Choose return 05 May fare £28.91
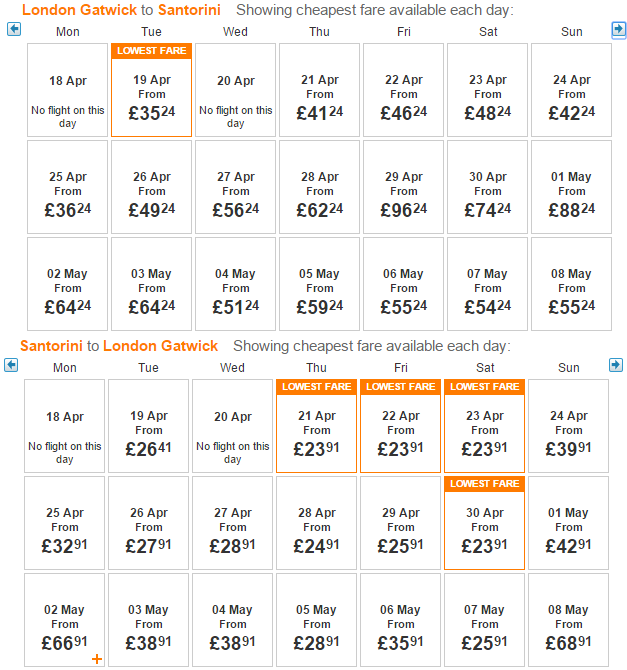627x670 pixels. pyautogui.click(x=316, y=620)
